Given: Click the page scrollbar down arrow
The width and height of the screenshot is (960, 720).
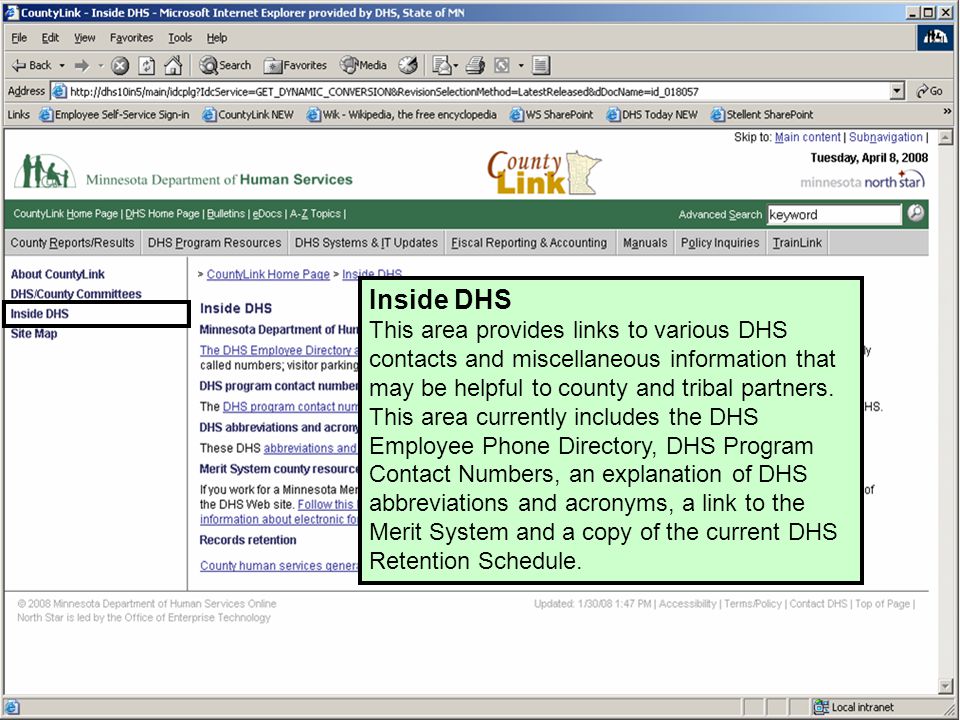Looking at the screenshot, I should tap(945, 686).
